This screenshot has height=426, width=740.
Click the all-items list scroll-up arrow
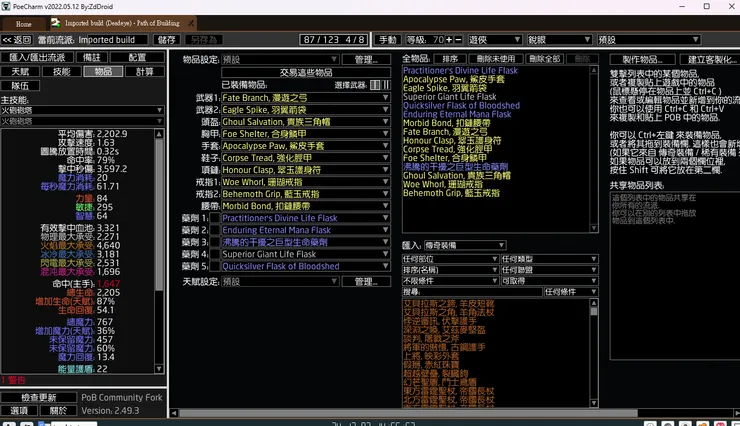594,70
